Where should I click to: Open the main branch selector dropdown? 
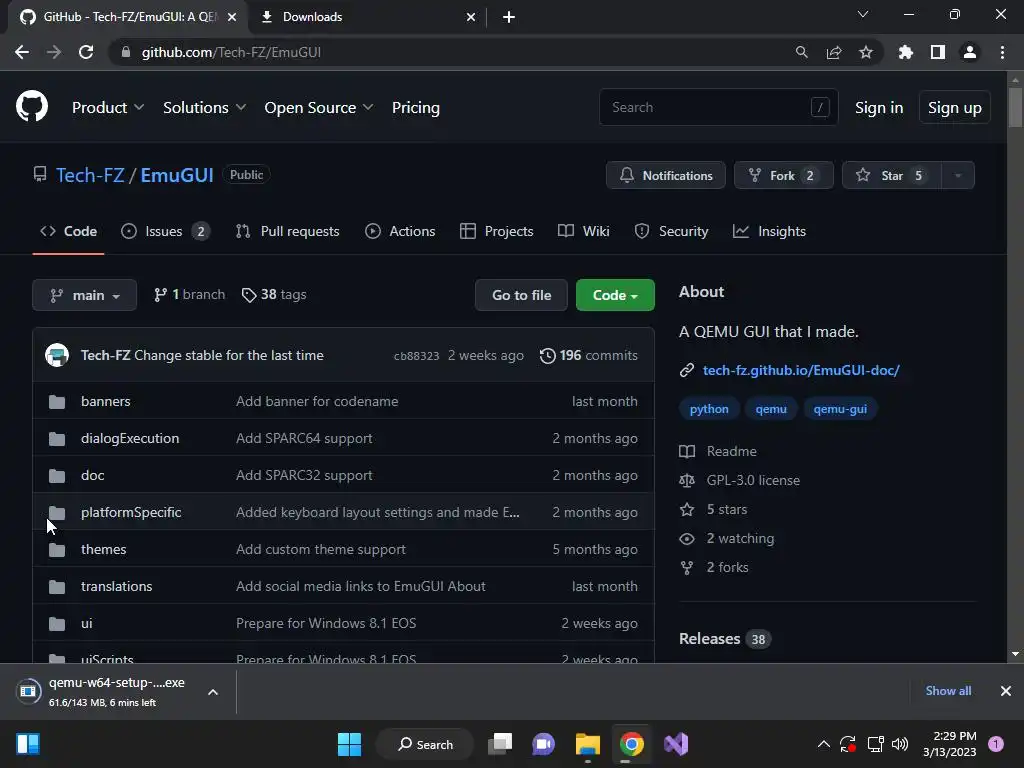[84, 295]
